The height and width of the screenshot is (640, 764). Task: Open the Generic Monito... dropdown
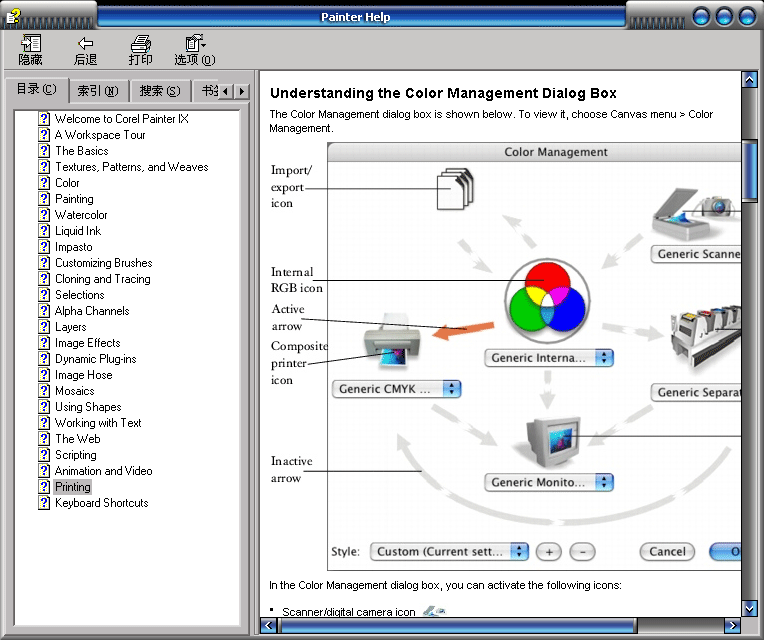point(549,482)
